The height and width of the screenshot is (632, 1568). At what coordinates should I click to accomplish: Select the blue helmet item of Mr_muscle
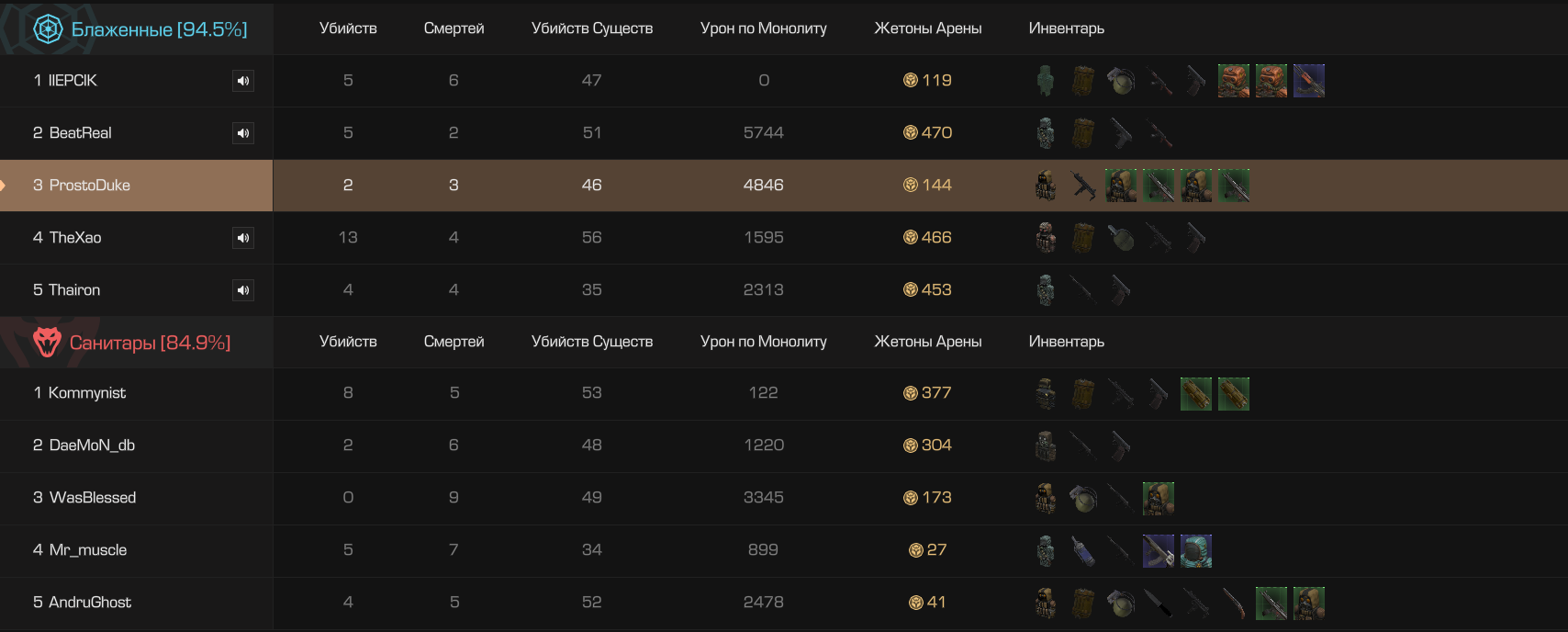tap(1196, 551)
